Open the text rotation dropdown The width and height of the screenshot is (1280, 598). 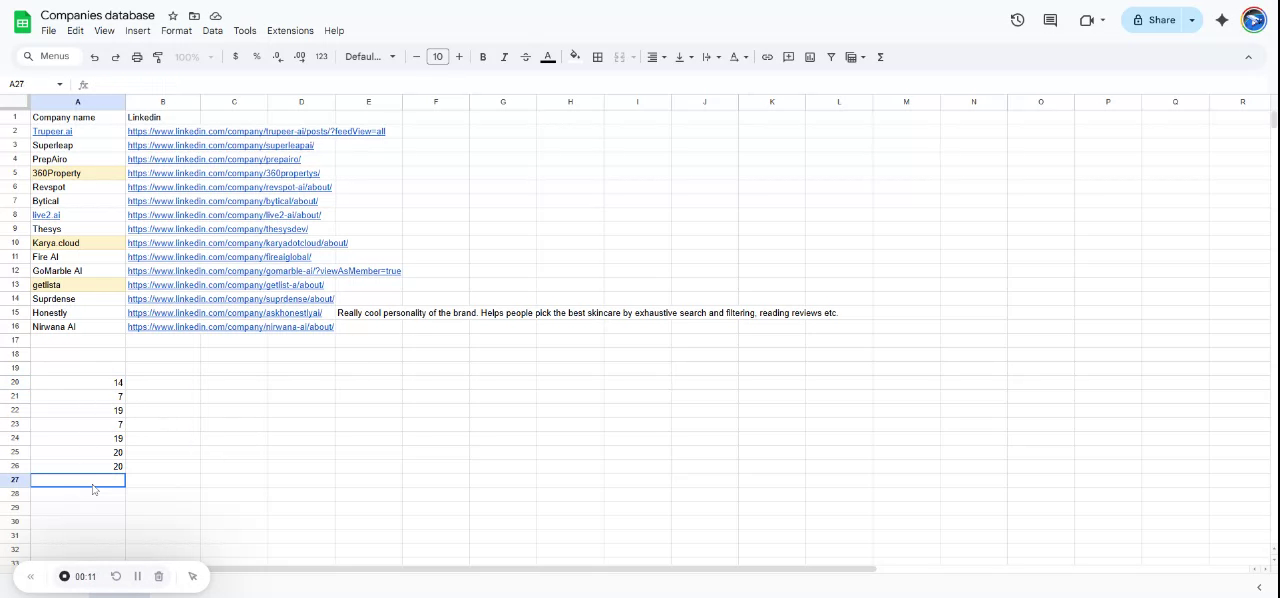[x=739, y=57]
